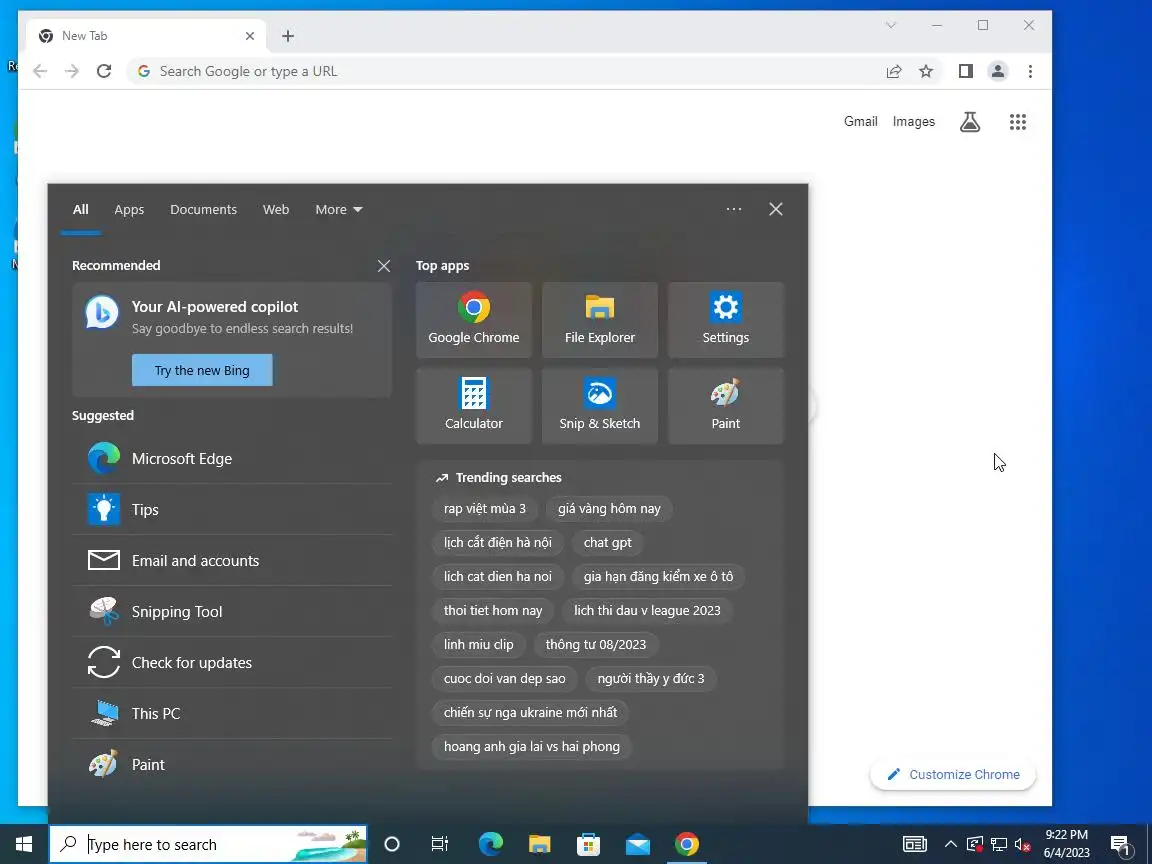Open File Explorer from taskbar

click(539, 844)
